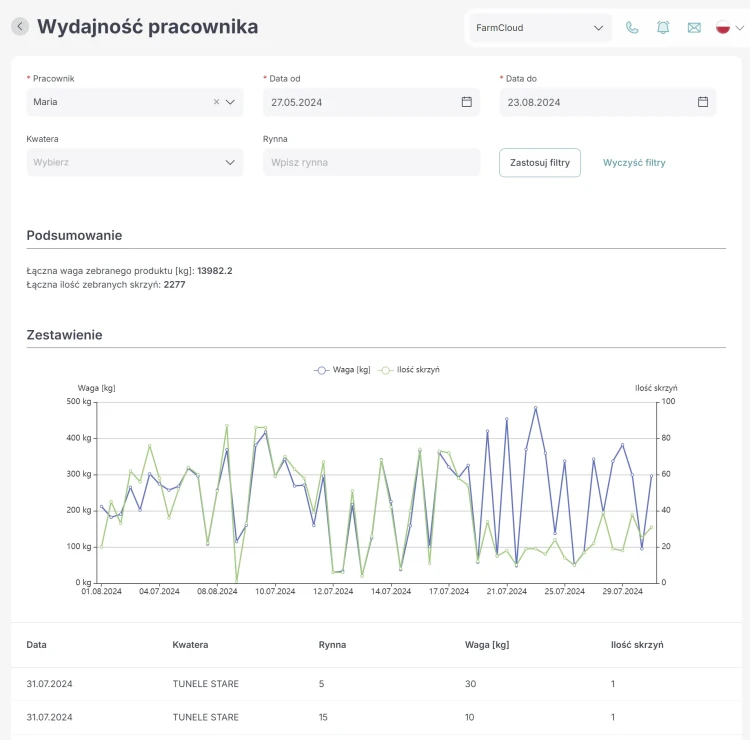Toggle the Waga [kg] chart series legend
The width and height of the screenshot is (750, 740).
point(342,370)
